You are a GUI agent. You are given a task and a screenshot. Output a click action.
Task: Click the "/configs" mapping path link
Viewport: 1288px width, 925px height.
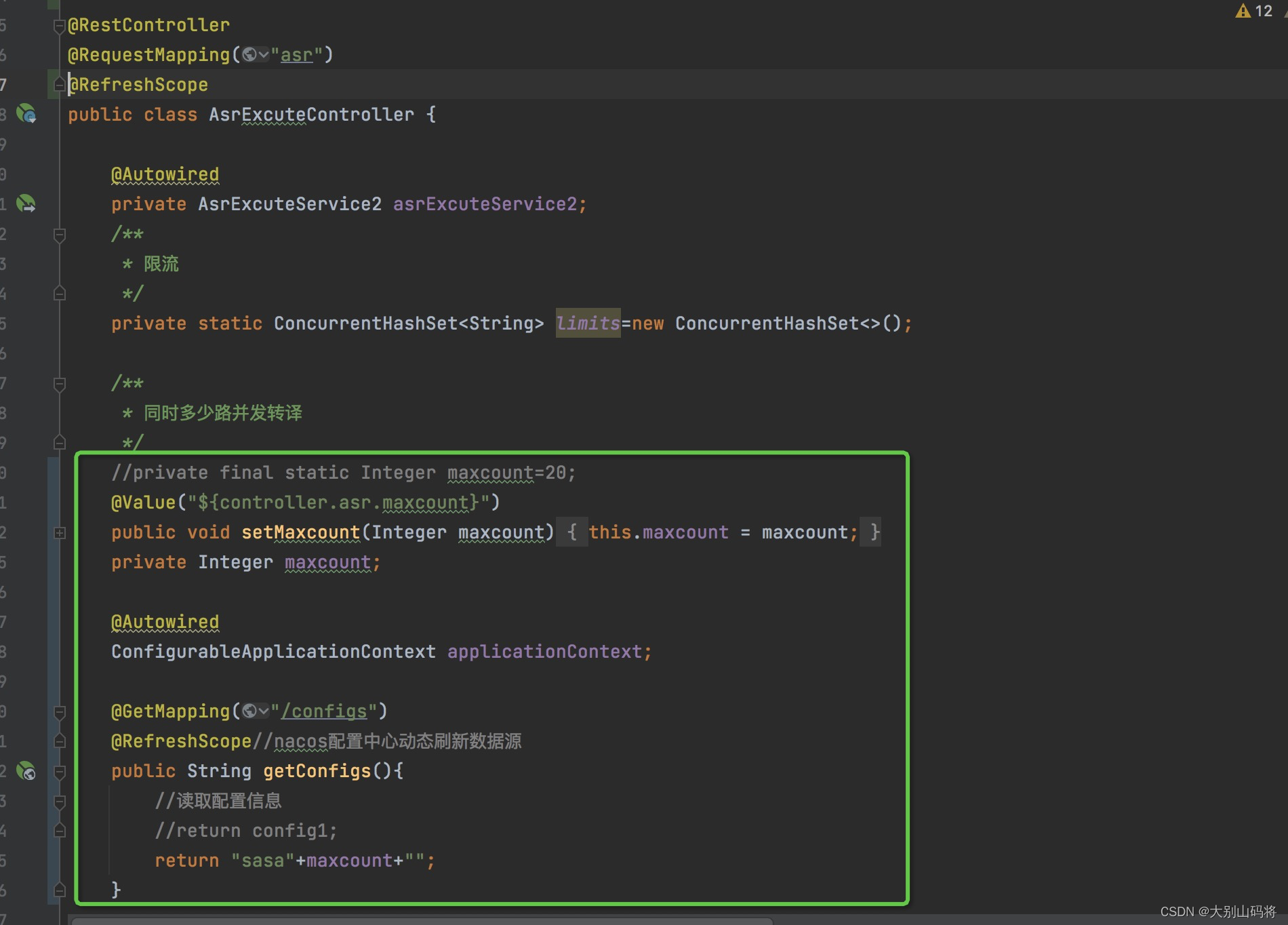[324, 711]
